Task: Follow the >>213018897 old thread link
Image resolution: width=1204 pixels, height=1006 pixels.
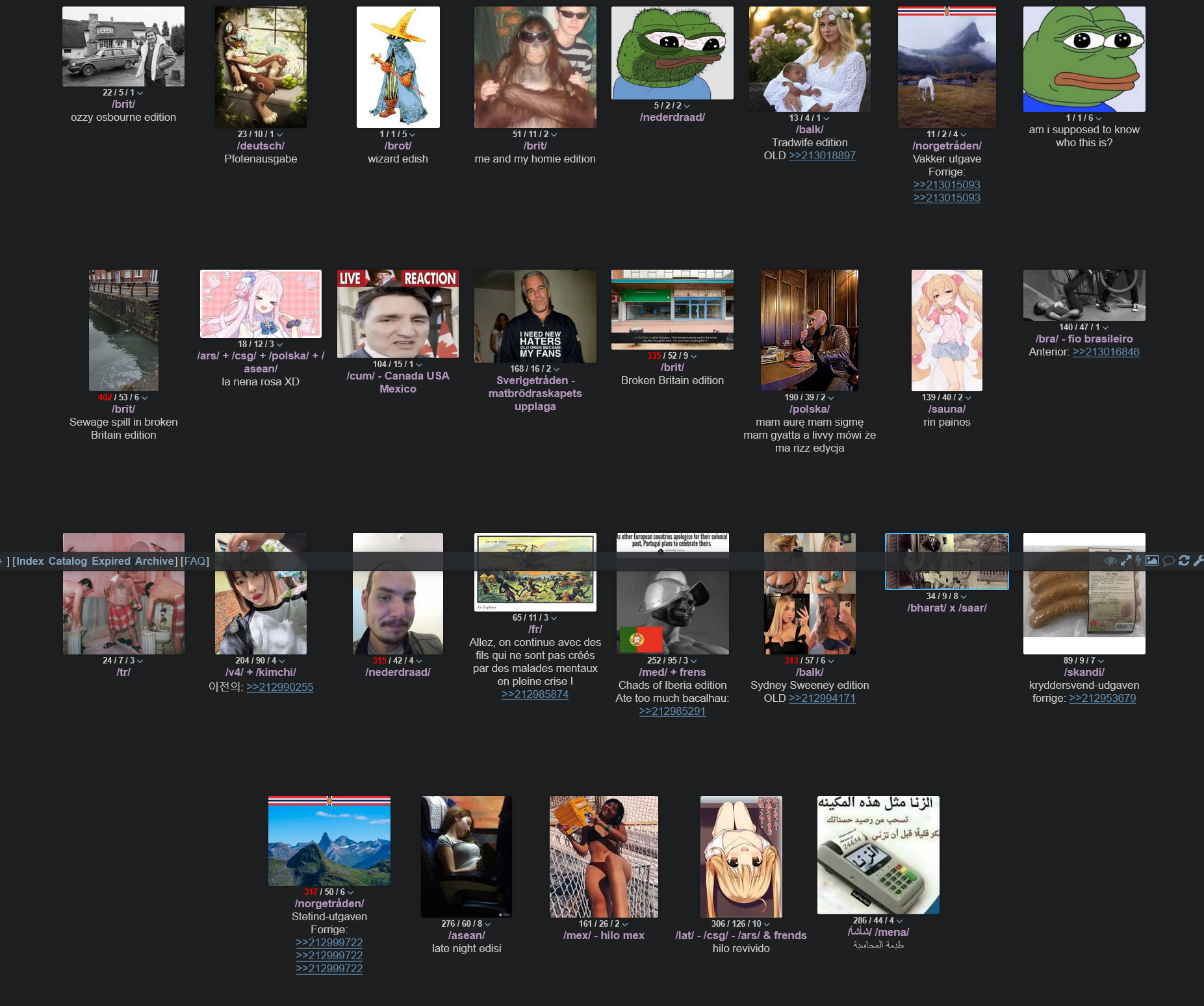Action: (822, 155)
